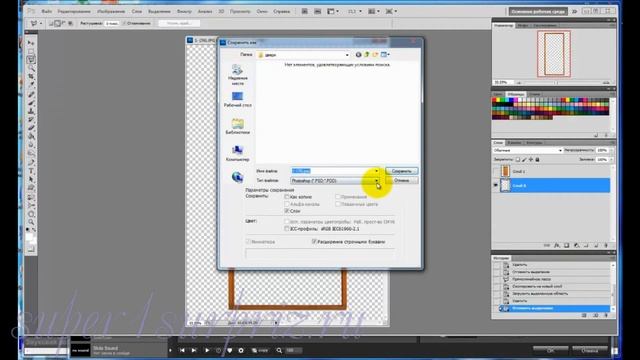Click the lock all padlock icon

click(538, 160)
